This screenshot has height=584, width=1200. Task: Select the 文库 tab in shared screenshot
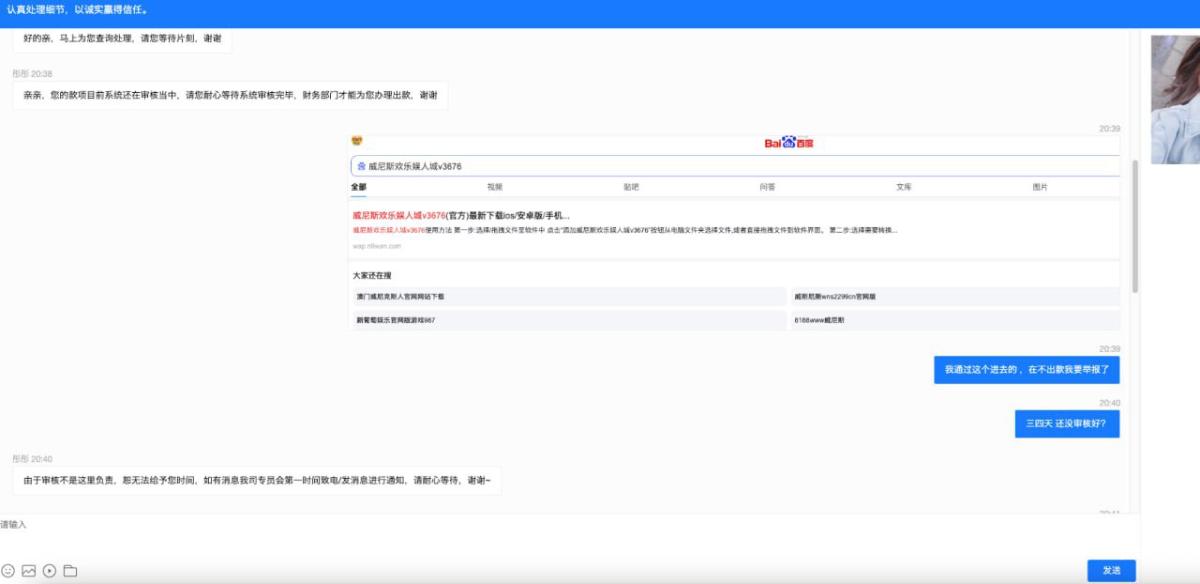pos(904,187)
